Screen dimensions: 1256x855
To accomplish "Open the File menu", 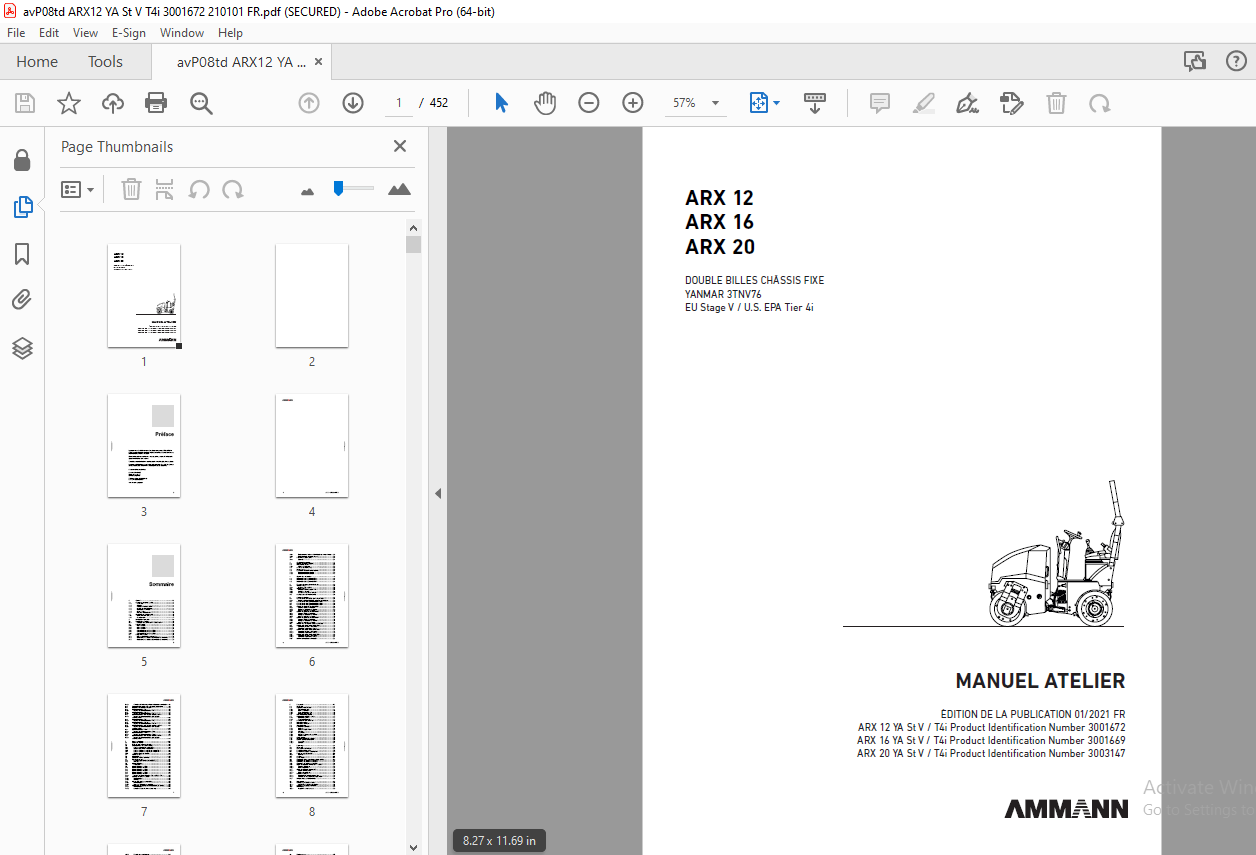I will 16,33.
